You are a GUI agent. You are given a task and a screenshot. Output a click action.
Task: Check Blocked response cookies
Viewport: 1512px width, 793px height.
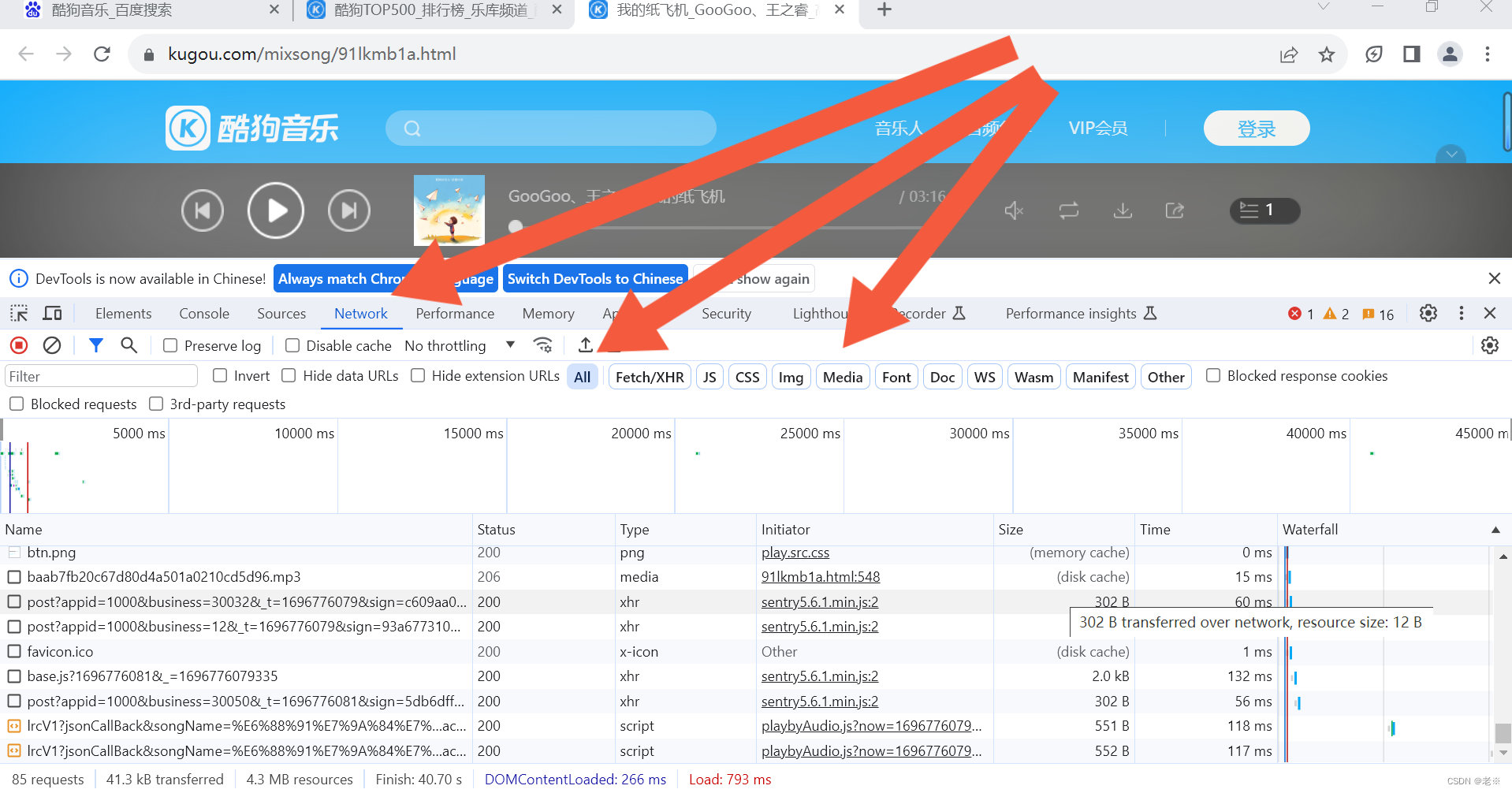1213,376
